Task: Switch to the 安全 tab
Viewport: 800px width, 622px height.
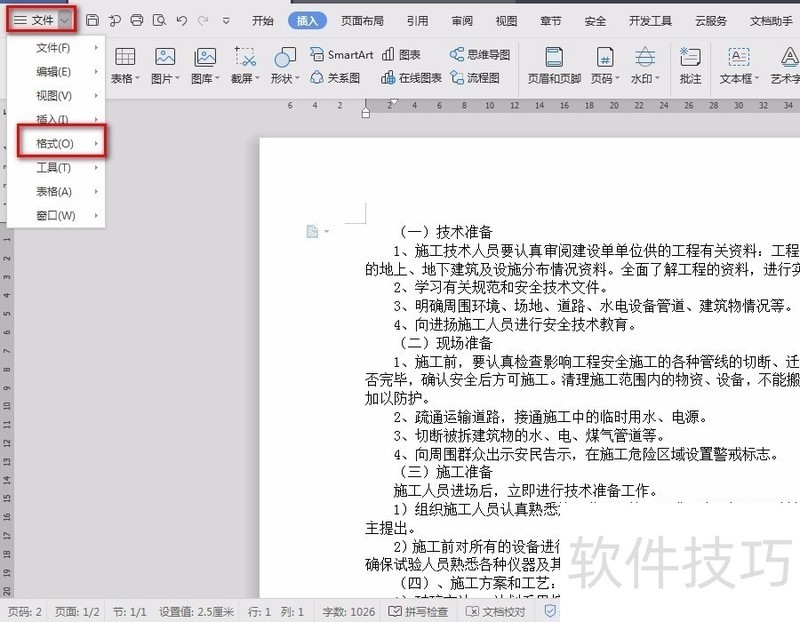Action: pyautogui.click(x=595, y=21)
